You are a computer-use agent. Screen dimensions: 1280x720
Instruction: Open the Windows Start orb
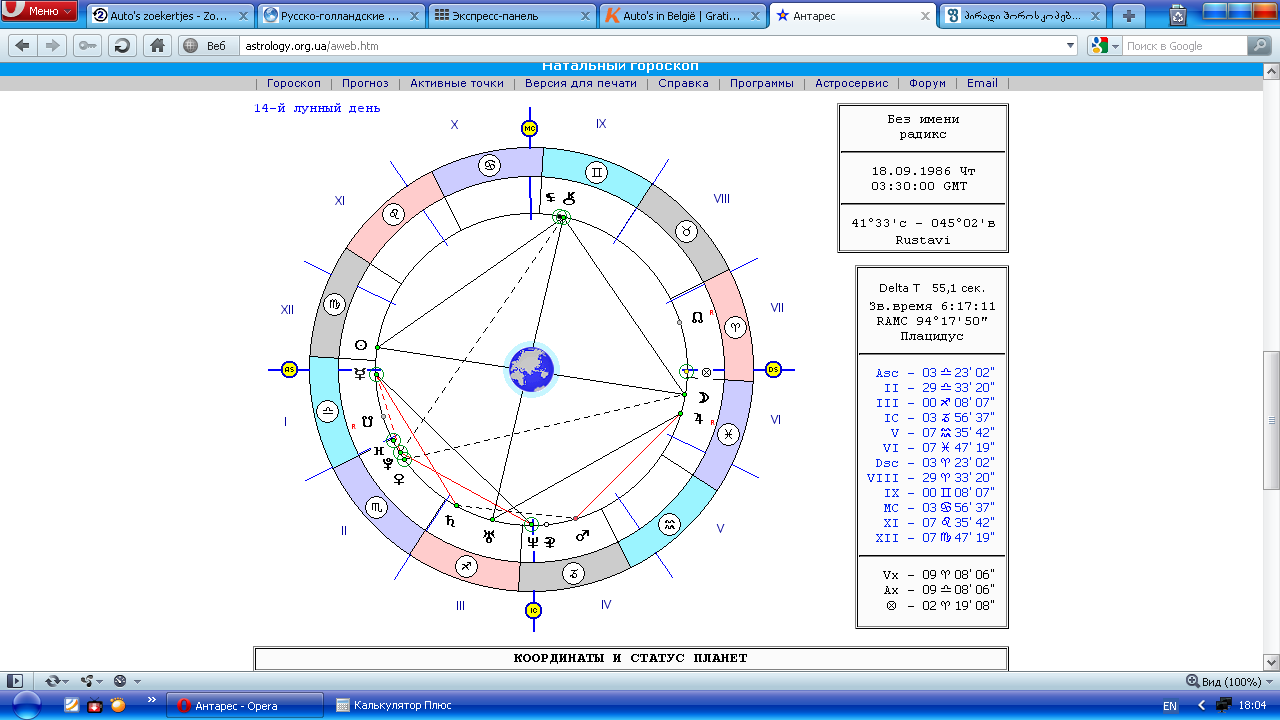click(x=26, y=704)
